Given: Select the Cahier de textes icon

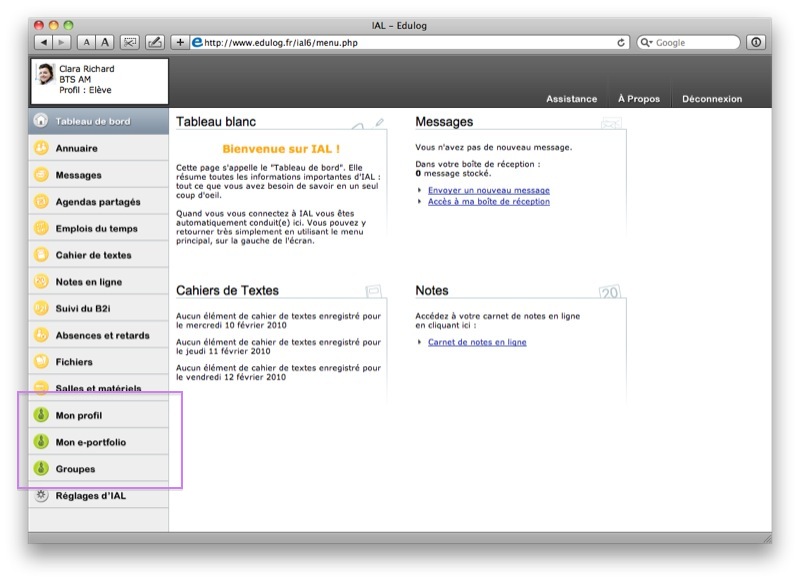Looking at the screenshot, I should tap(41, 255).
